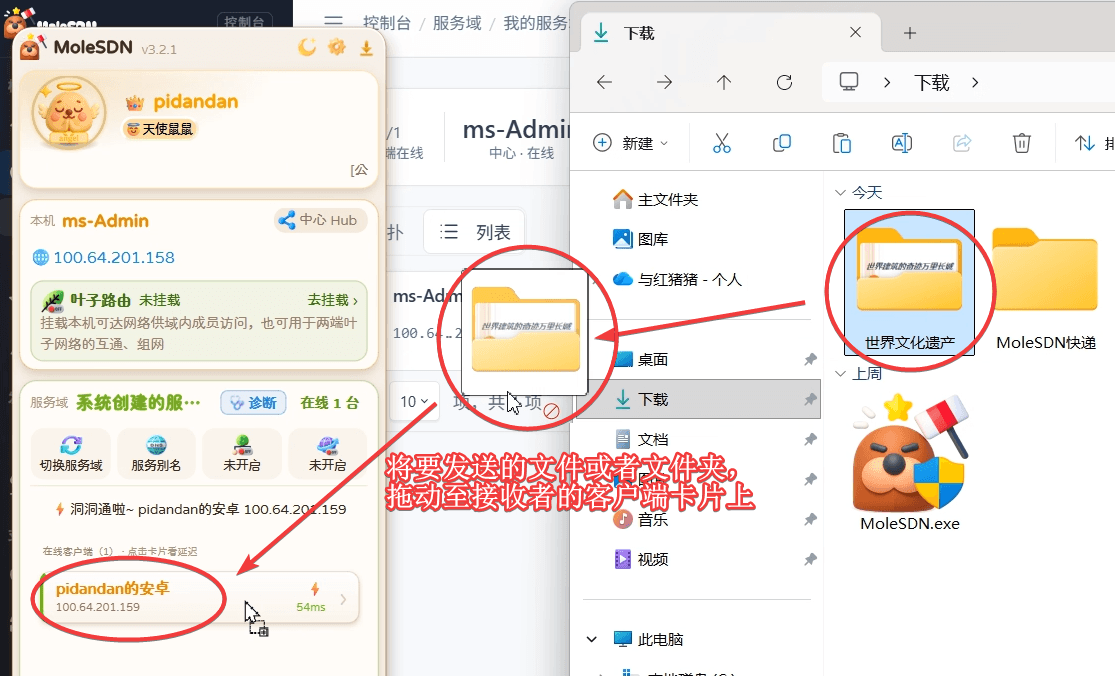This screenshot has width=1115, height=676.
Task: Go back in File Explorer
Action: point(604,82)
